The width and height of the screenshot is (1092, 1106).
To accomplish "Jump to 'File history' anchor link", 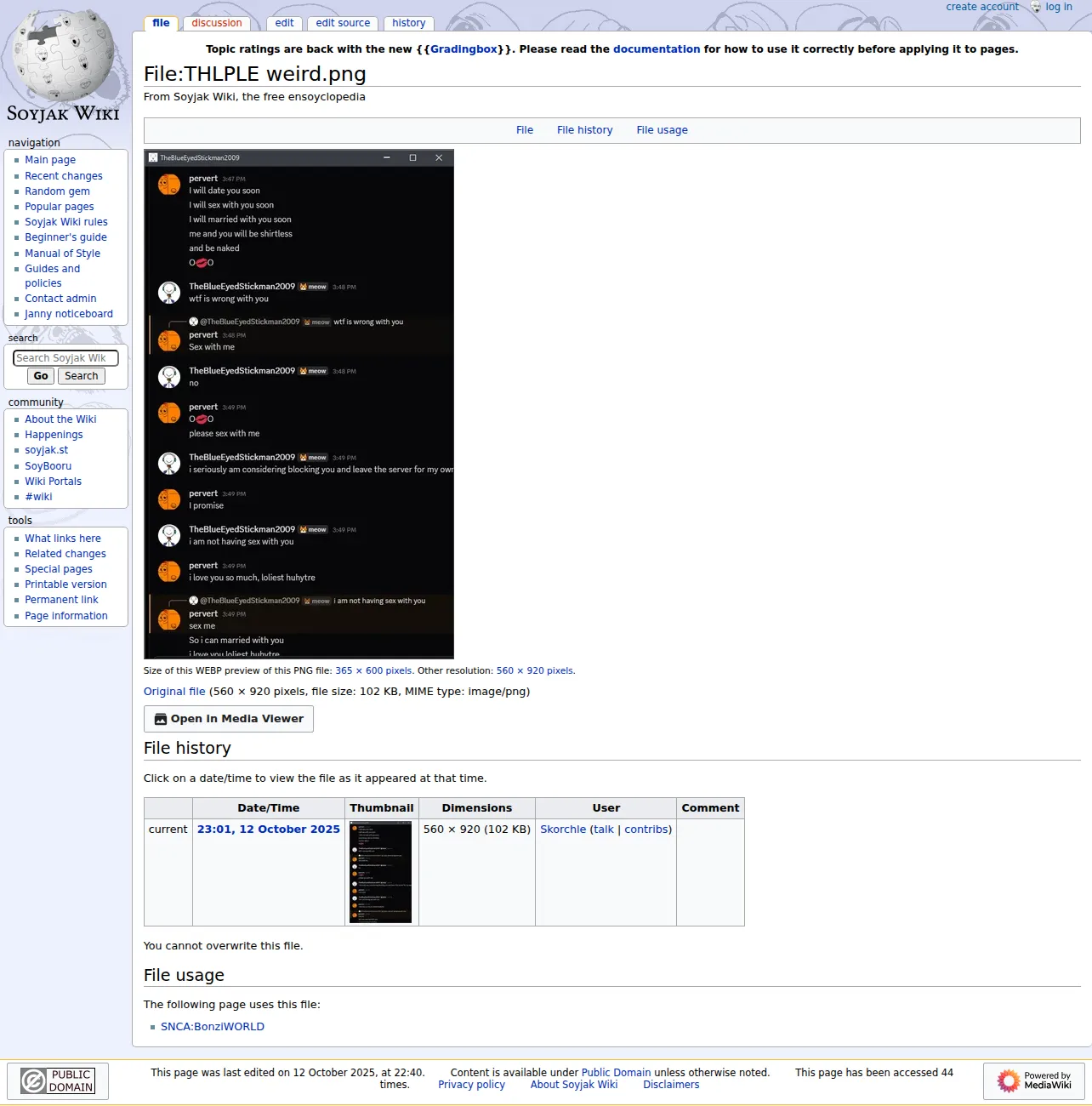I will tap(584, 130).
